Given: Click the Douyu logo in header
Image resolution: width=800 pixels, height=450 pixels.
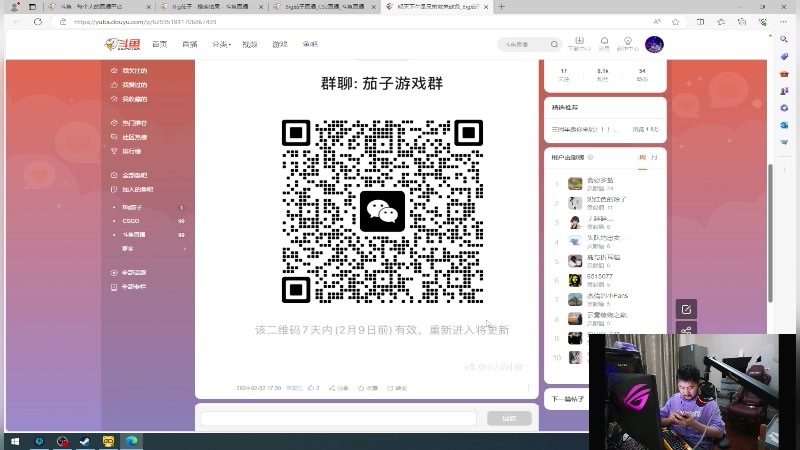Looking at the screenshot, I should 122,44.
